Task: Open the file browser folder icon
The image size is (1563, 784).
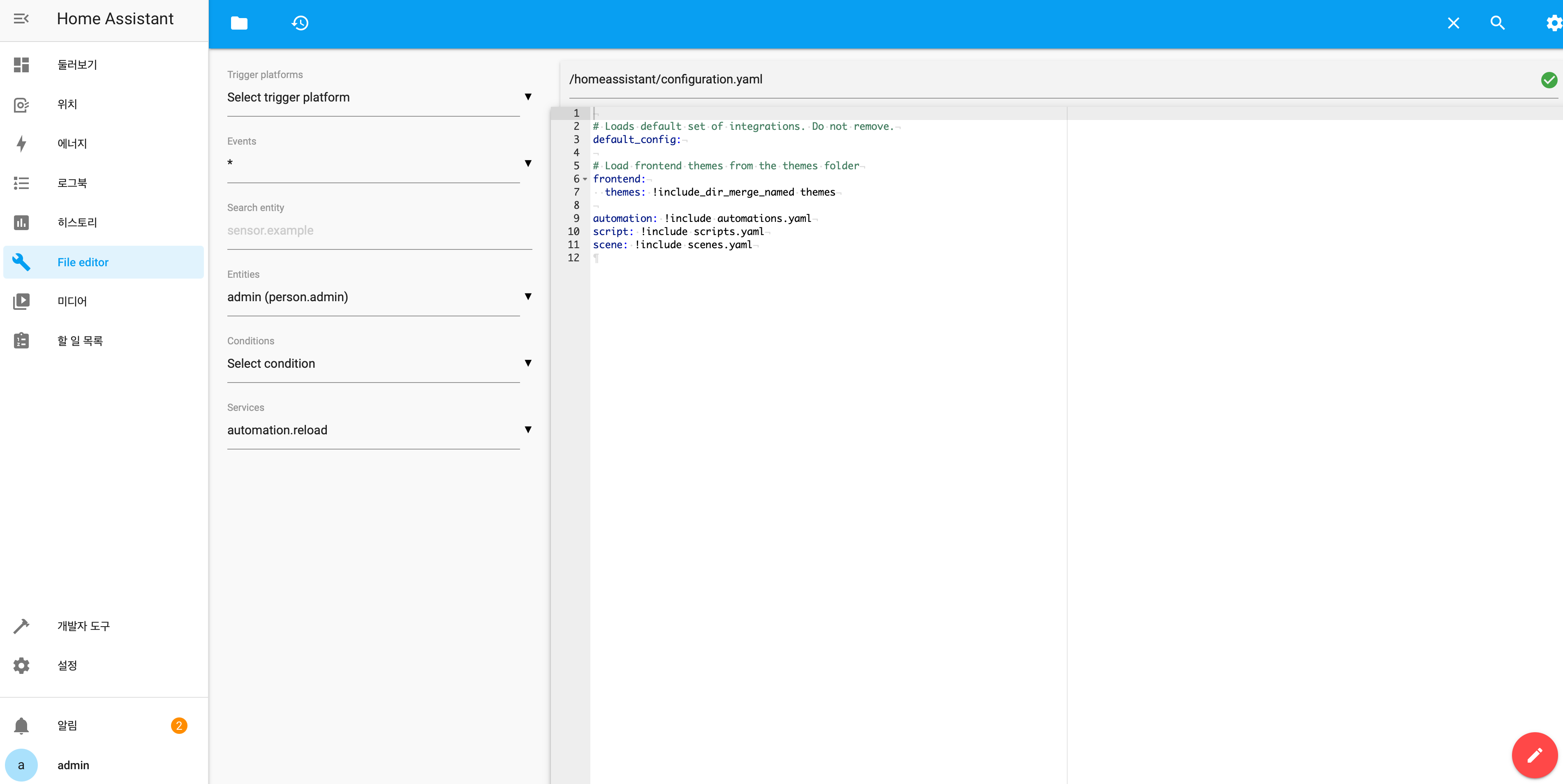Action: (x=239, y=23)
